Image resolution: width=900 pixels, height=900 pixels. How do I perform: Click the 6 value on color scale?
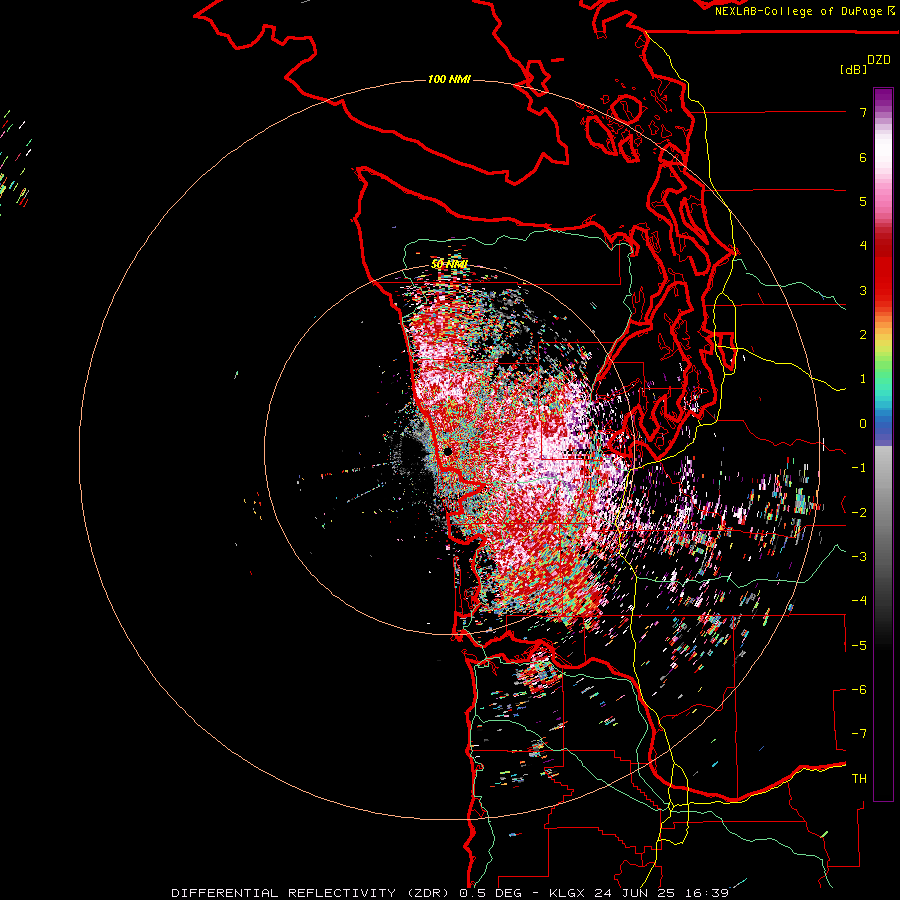(x=863, y=157)
